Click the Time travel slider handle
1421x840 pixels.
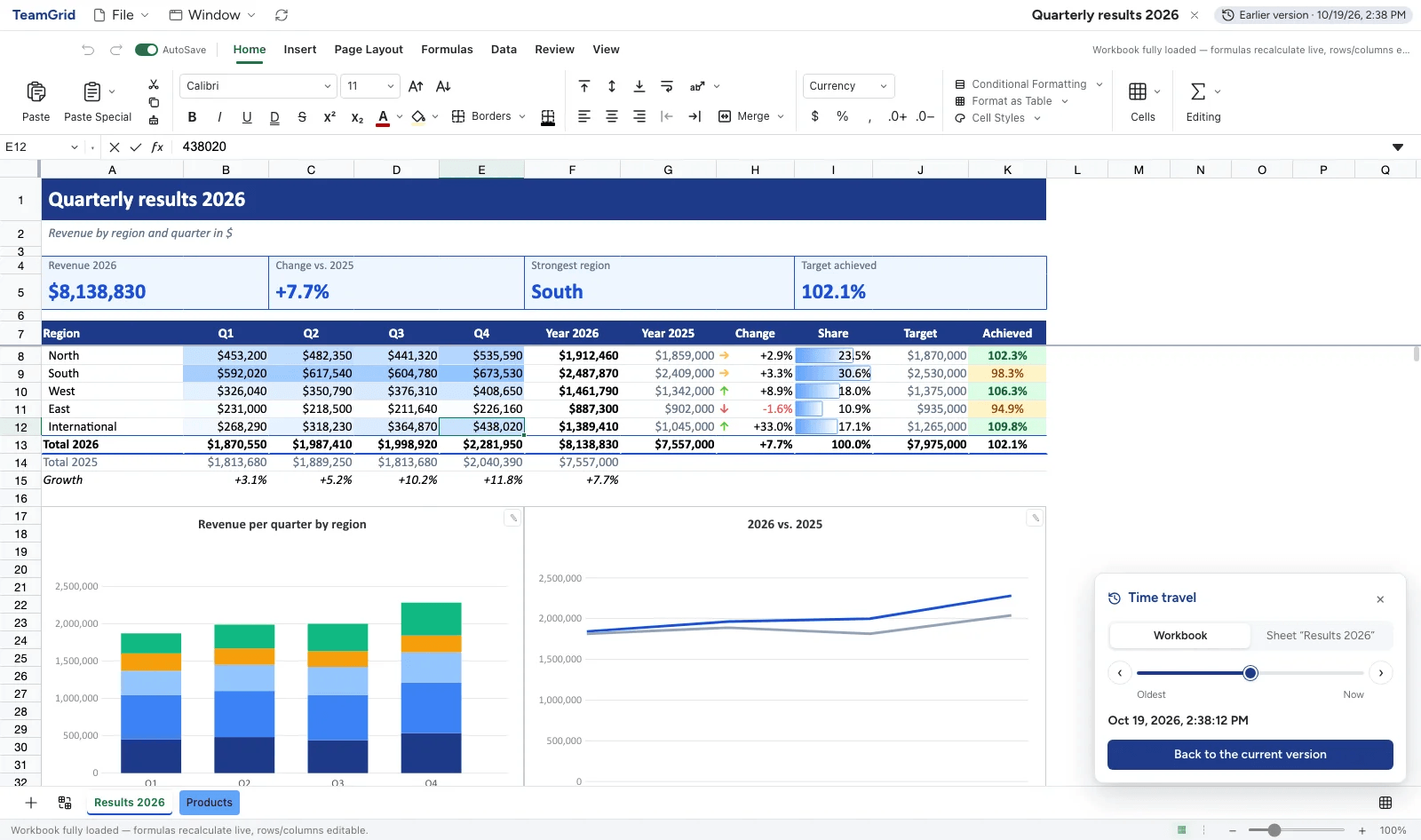point(1250,673)
